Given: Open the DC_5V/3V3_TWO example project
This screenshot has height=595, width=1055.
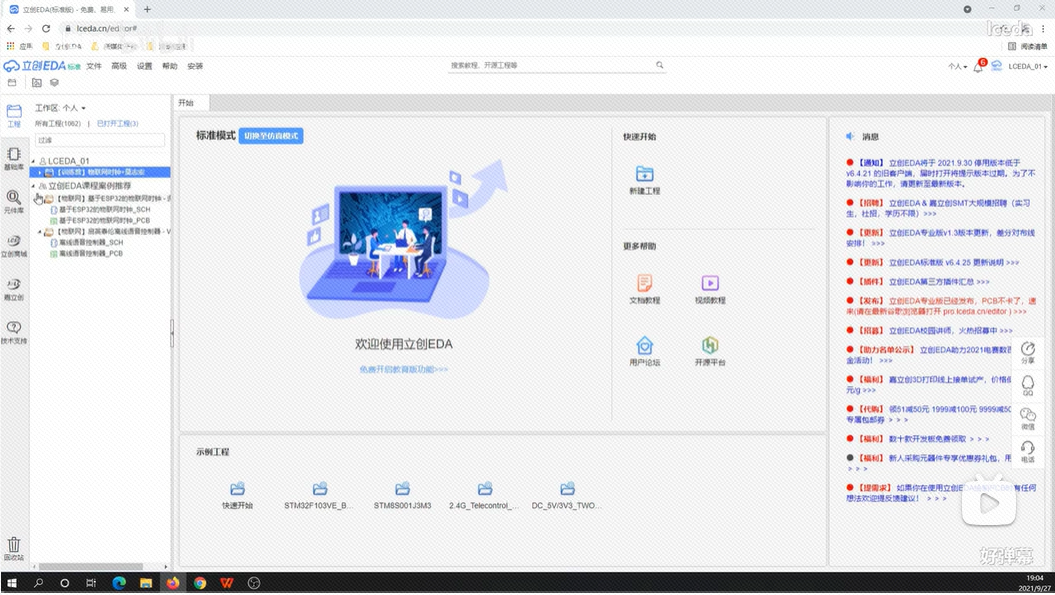Looking at the screenshot, I should (567, 495).
